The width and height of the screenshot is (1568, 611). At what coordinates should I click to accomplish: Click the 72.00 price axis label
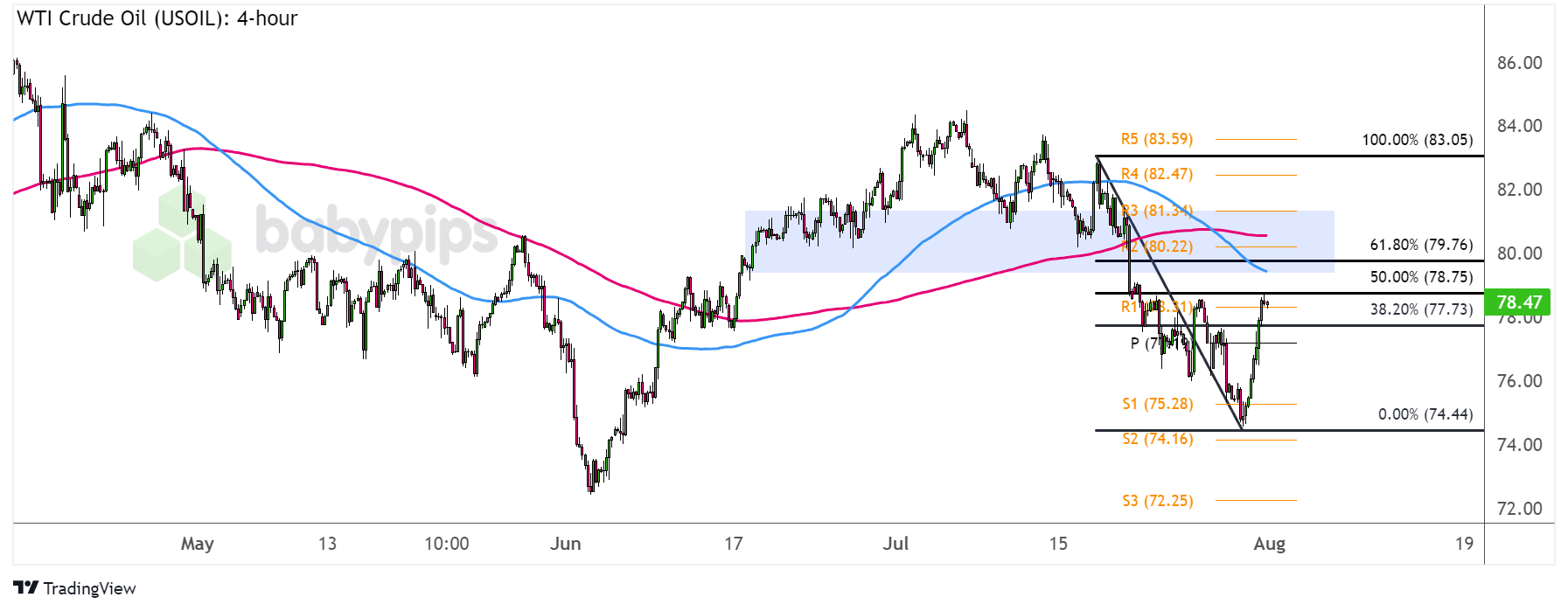(1519, 509)
